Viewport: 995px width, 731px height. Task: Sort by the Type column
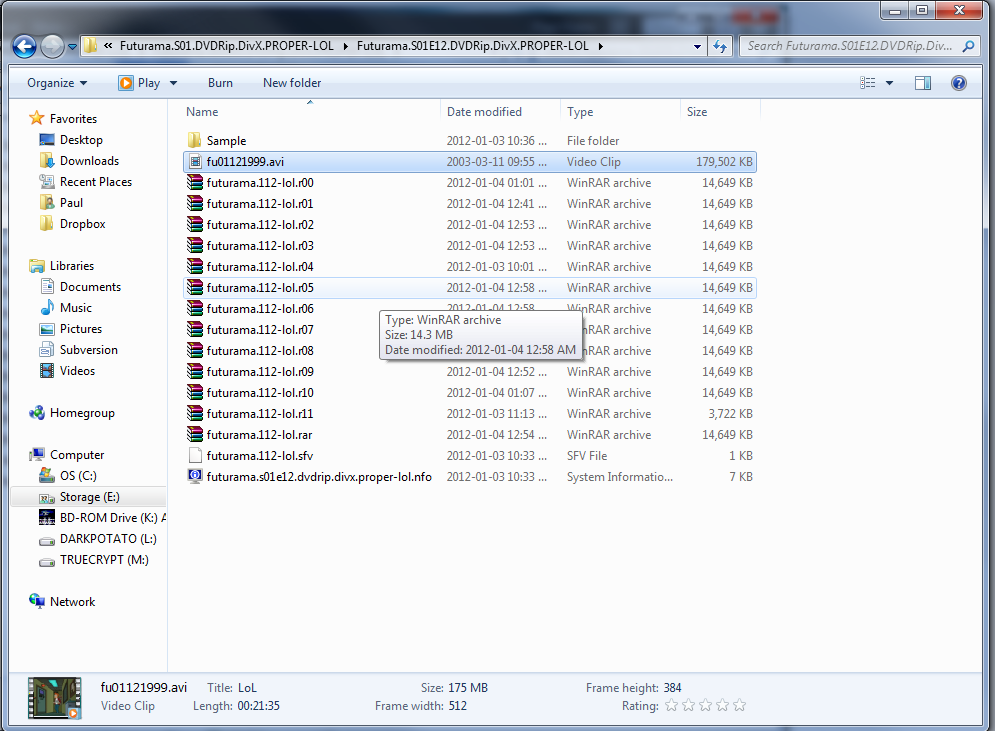coord(580,112)
